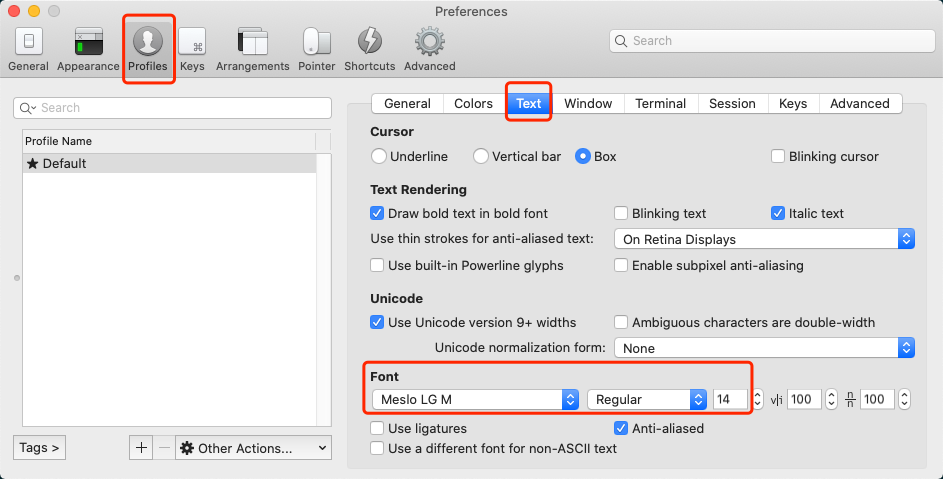Screen dimensions: 943x479
Task: Toggle the Anti-aliased checkbox
Action: point(621,428)
